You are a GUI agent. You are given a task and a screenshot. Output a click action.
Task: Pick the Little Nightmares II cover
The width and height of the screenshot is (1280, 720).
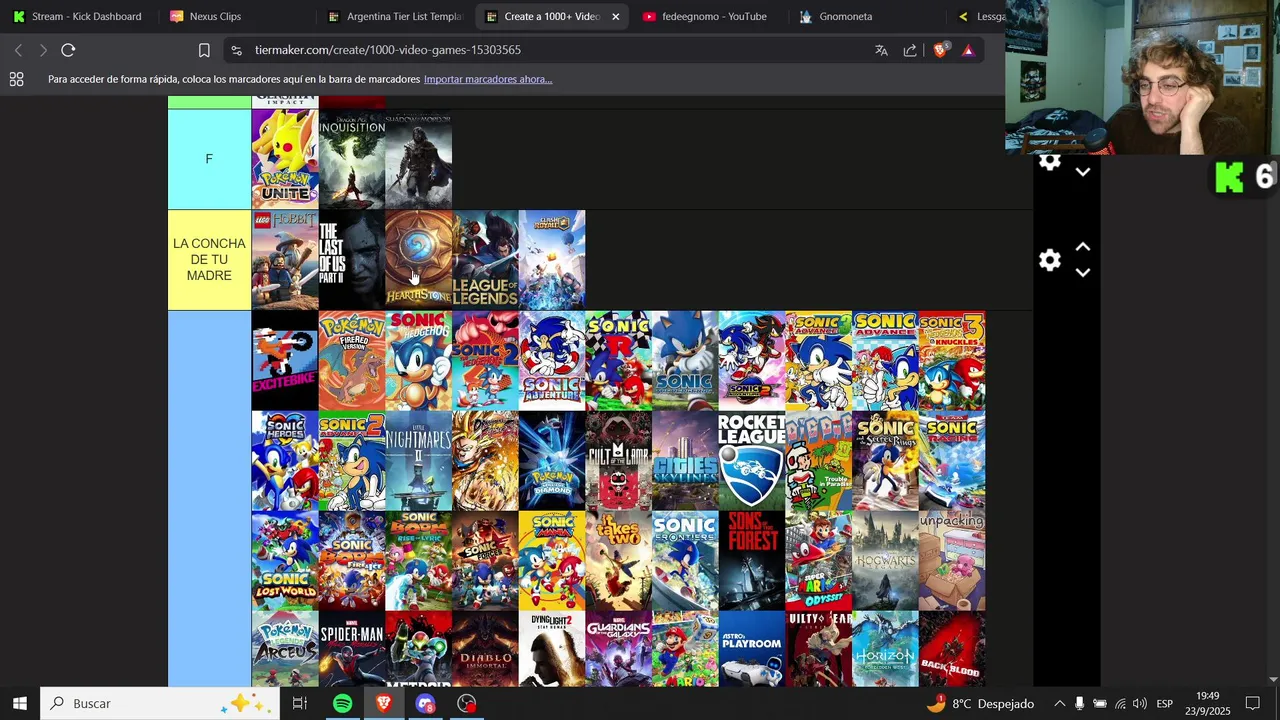(419, 461)
